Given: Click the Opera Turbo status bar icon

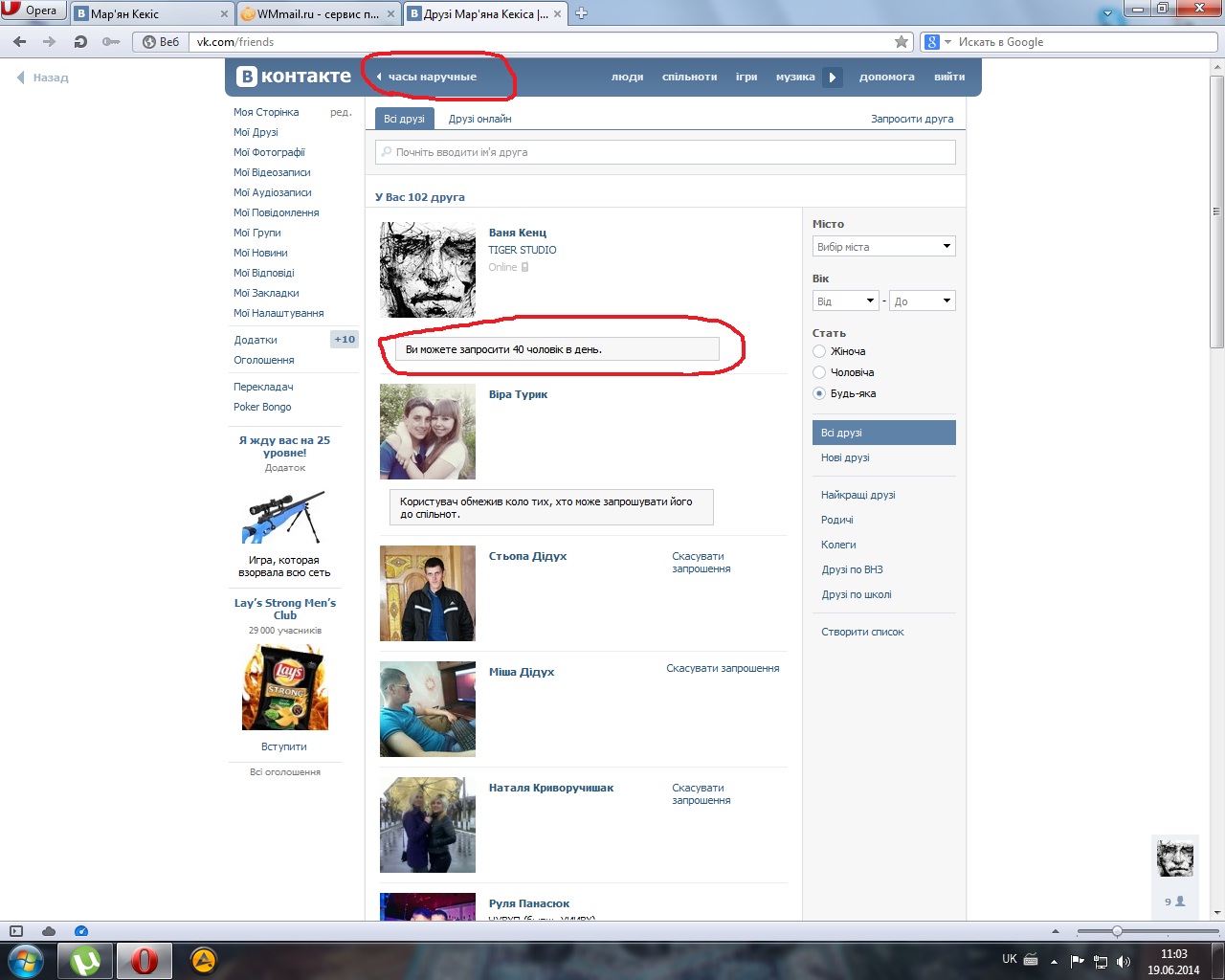Looking at the screenshot, I should 81,931.
